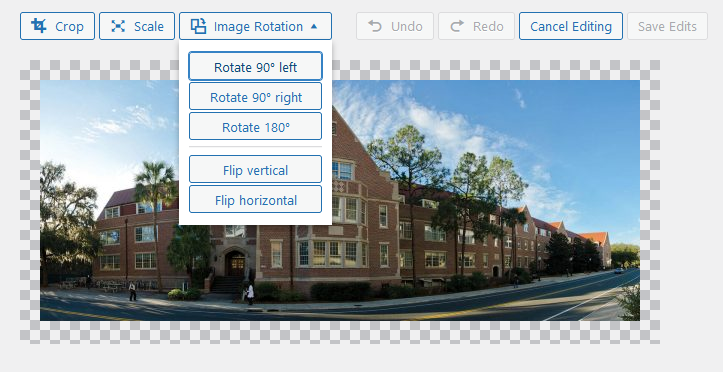Click the Save Edits button
The height and width of the screenshot is (372, 723).
667,26
